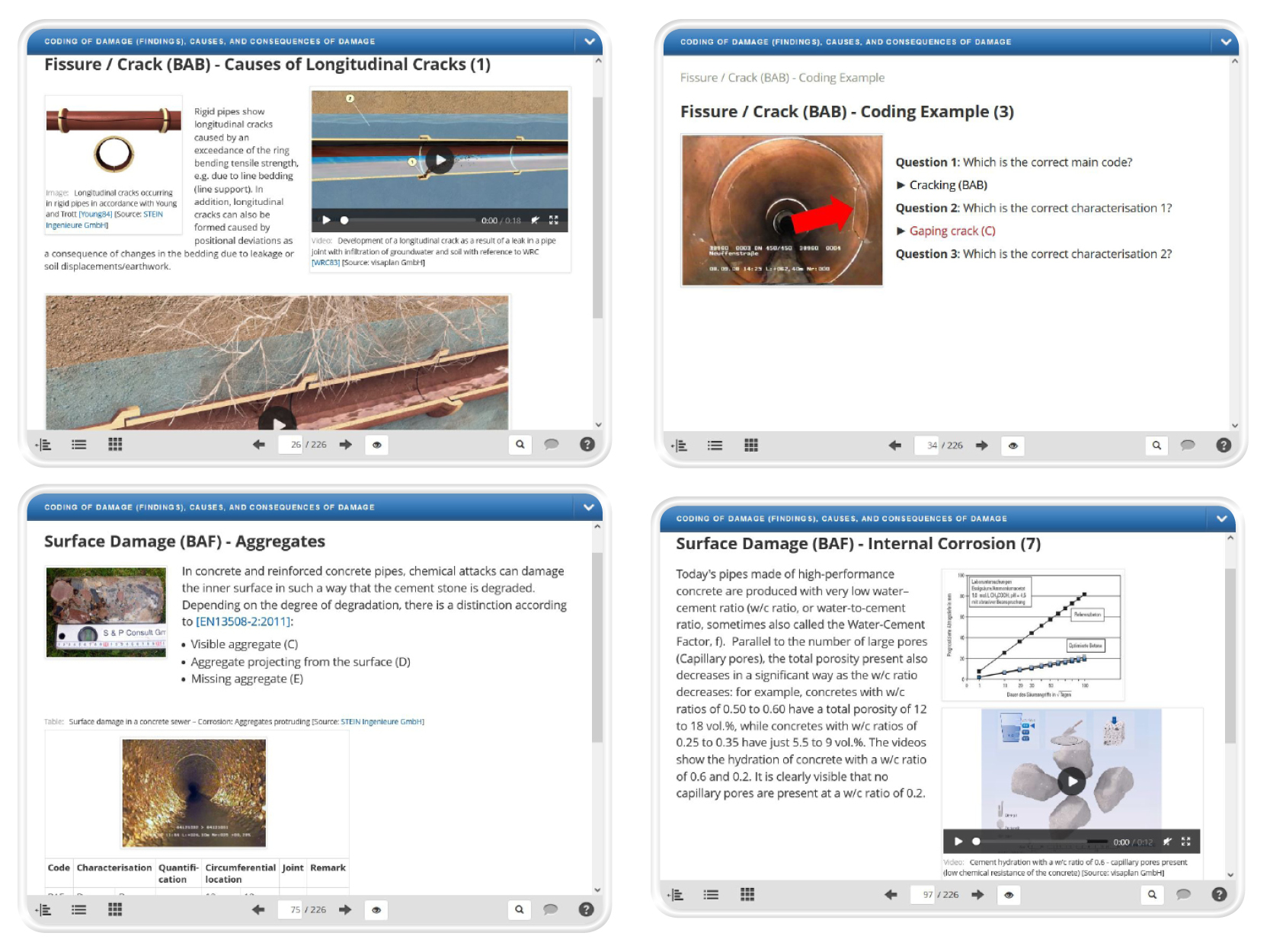This screenshot has width=1270, height=952.
Task: Open the [EN13508-2:2011] reference link
Action: (x=244, y=622)
